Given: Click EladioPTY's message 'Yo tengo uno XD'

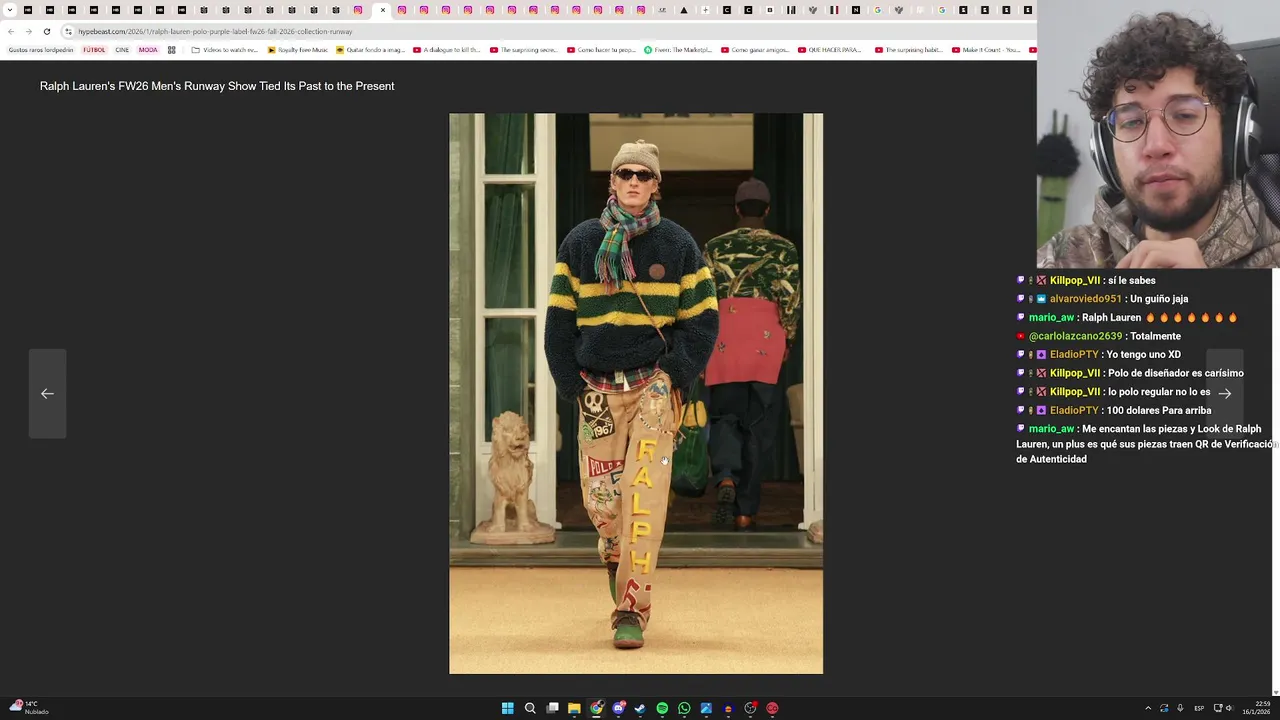Looking at the screenshot, I should [1143, 355].
